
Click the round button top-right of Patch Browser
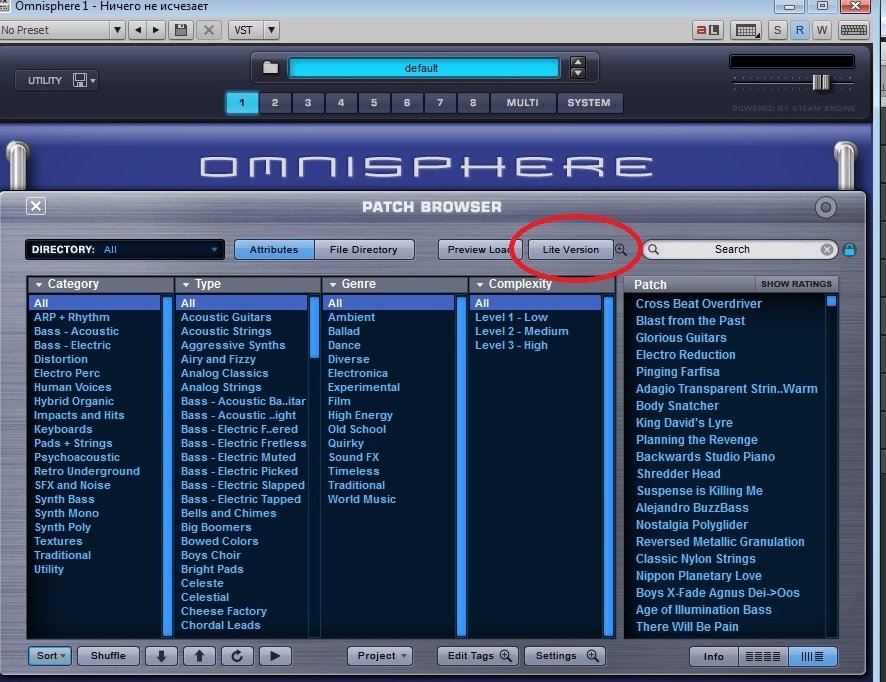pos(826,208)
